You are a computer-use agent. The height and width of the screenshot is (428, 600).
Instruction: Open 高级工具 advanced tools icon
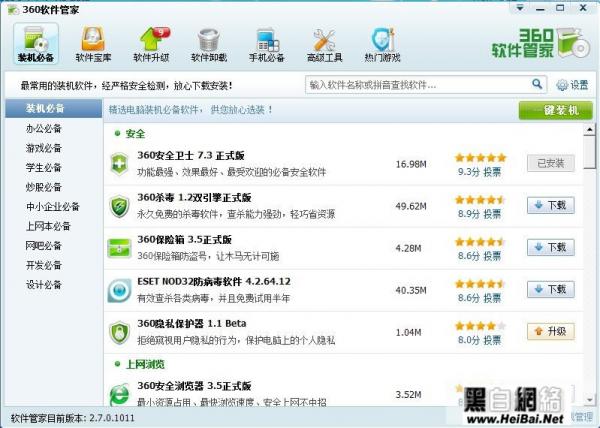coord(324,44)
